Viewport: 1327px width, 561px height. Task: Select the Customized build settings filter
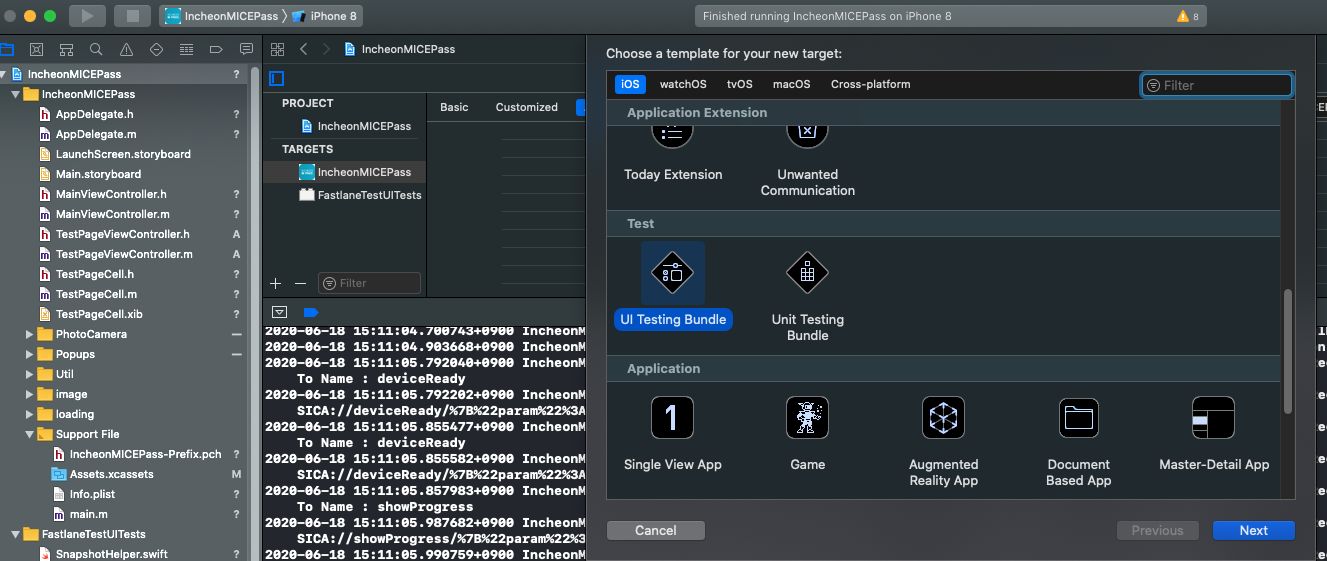(527, 107)
